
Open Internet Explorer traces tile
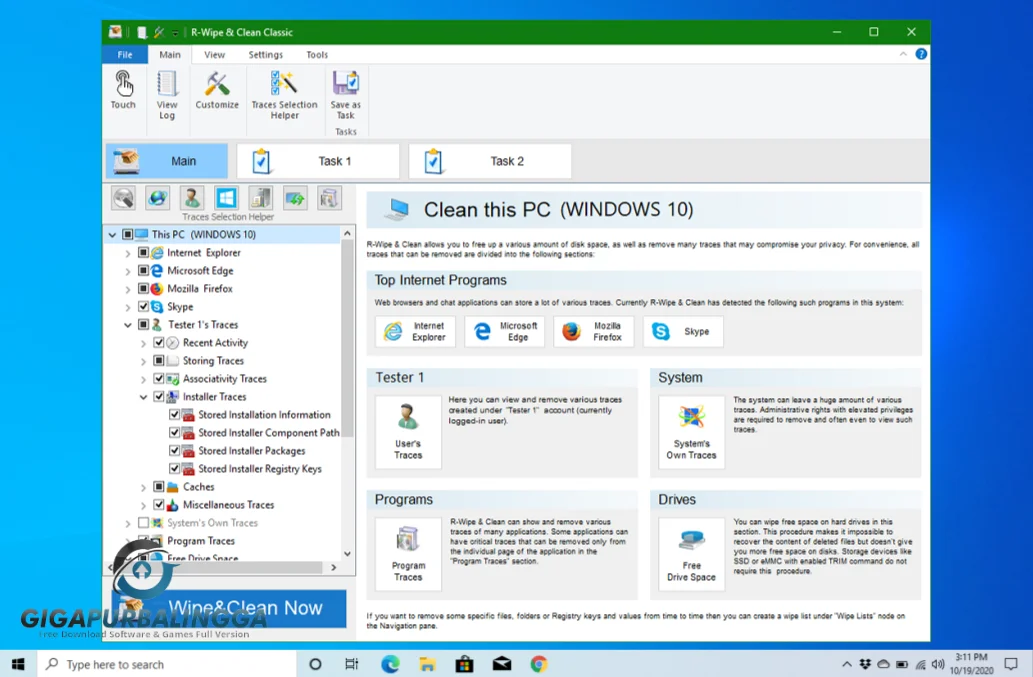415,331
